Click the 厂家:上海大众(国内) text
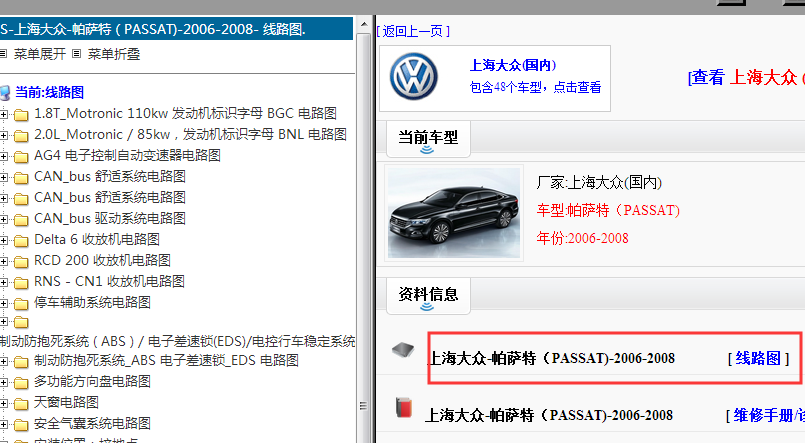The image size is (805, 443). (599, 182)
